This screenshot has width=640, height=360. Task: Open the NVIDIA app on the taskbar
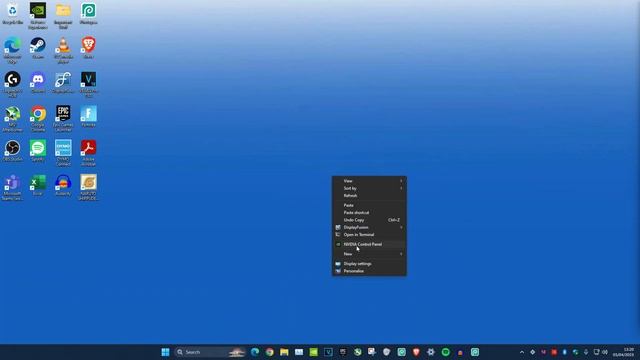click(313, 352)
